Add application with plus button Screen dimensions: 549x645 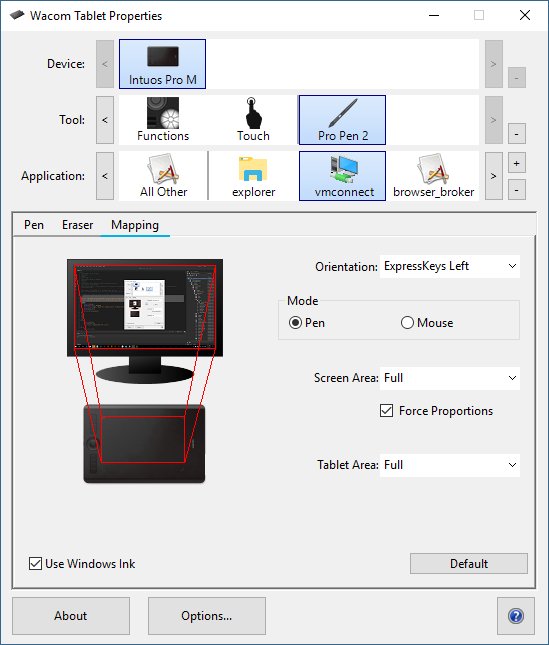(517, 163)
